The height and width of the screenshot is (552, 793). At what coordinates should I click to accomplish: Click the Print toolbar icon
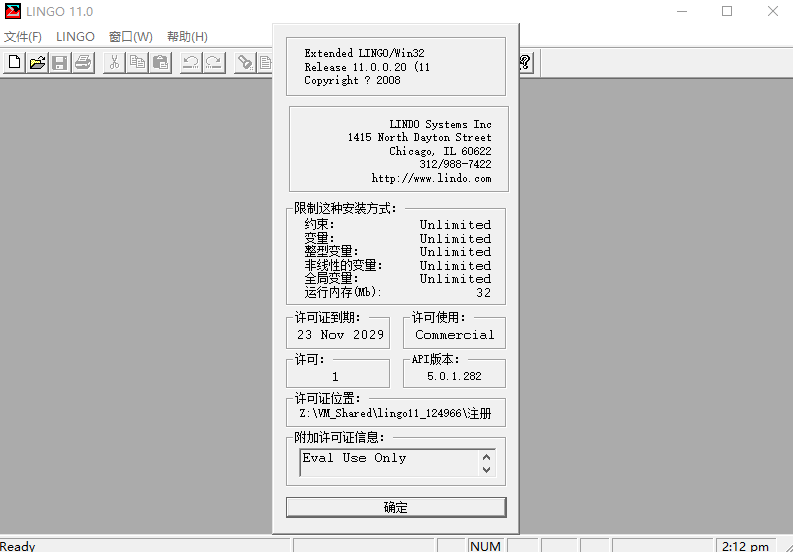83,63
